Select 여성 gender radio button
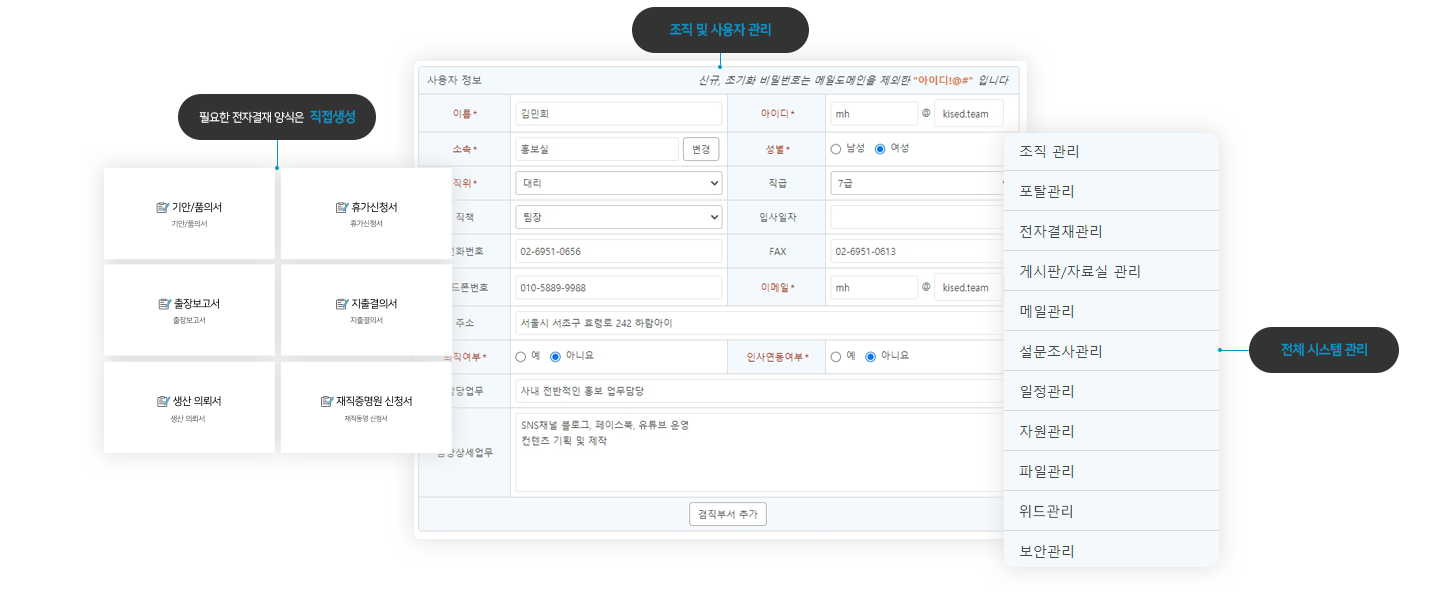Image resolution: width=1440 pixels, height=600 pixels. point(880,149)
